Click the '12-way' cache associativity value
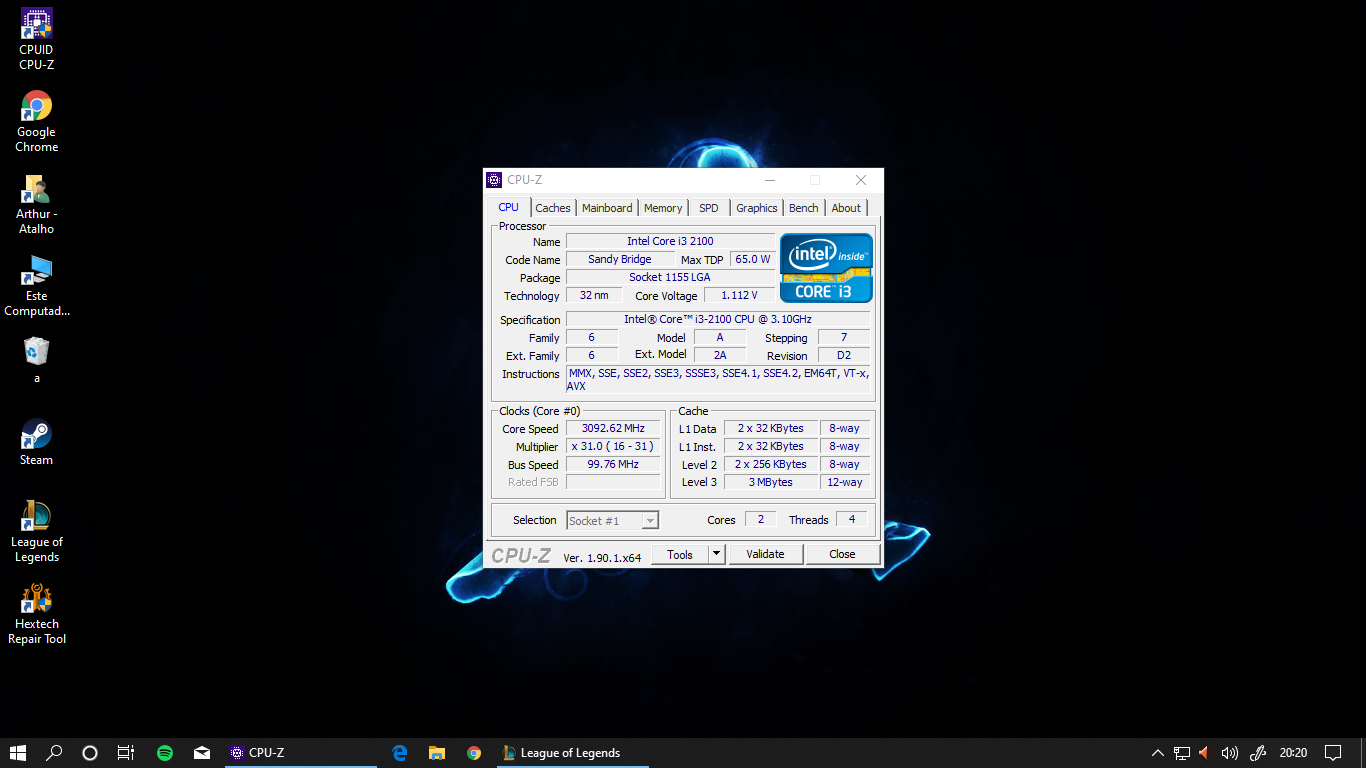 (845, 482)
